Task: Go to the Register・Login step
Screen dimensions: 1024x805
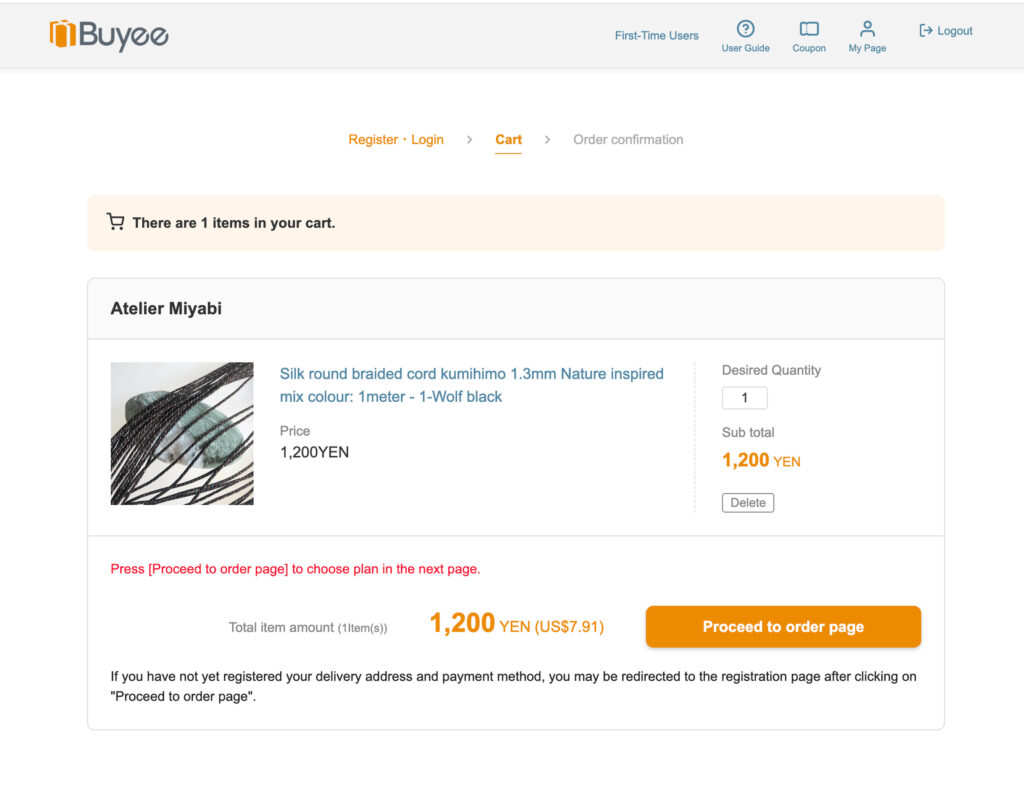Action: pyautogui.click(x=396, y=140)
